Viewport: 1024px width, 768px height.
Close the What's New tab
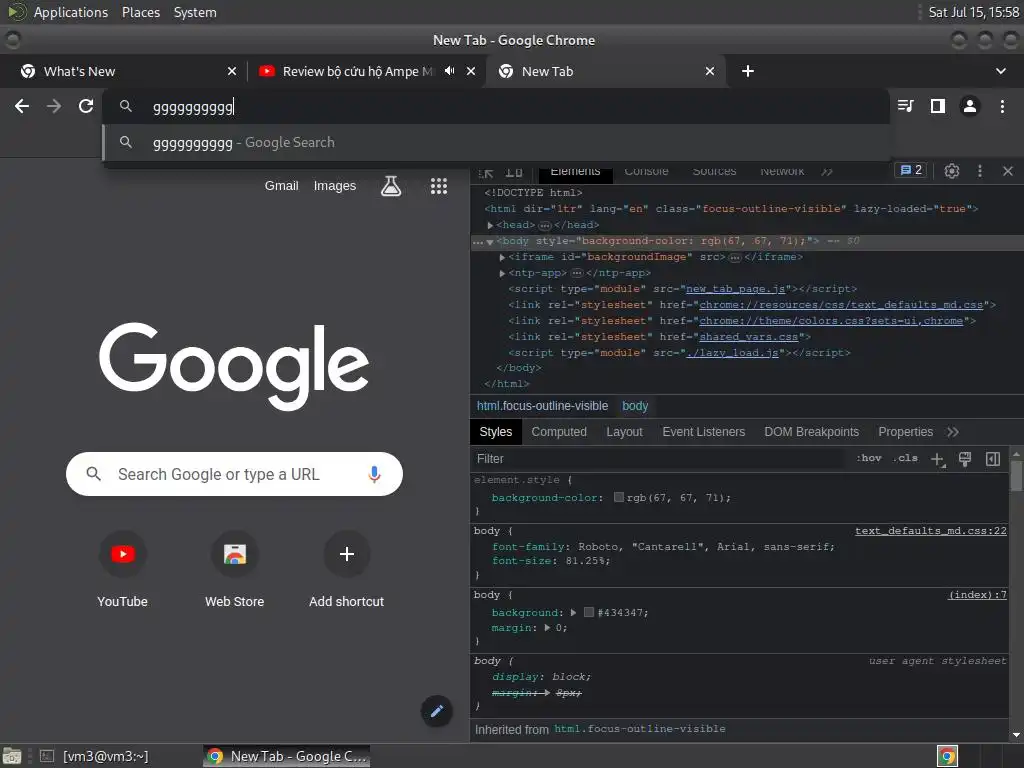point(232,71)
